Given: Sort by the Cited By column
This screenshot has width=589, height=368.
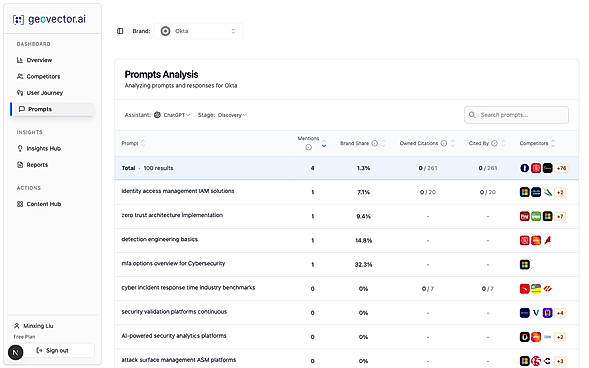Looking at the screenshot, I should point(503,143).
